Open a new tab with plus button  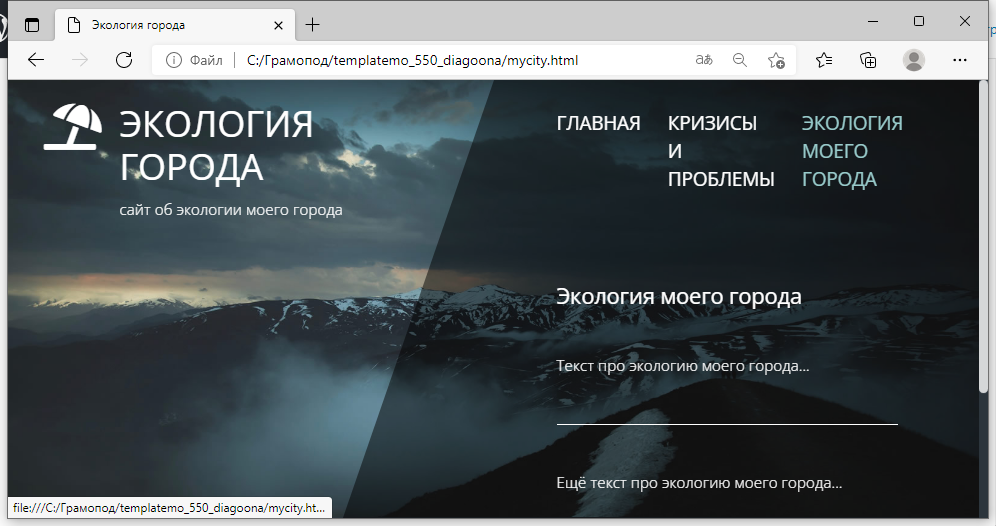coord(313,25)
